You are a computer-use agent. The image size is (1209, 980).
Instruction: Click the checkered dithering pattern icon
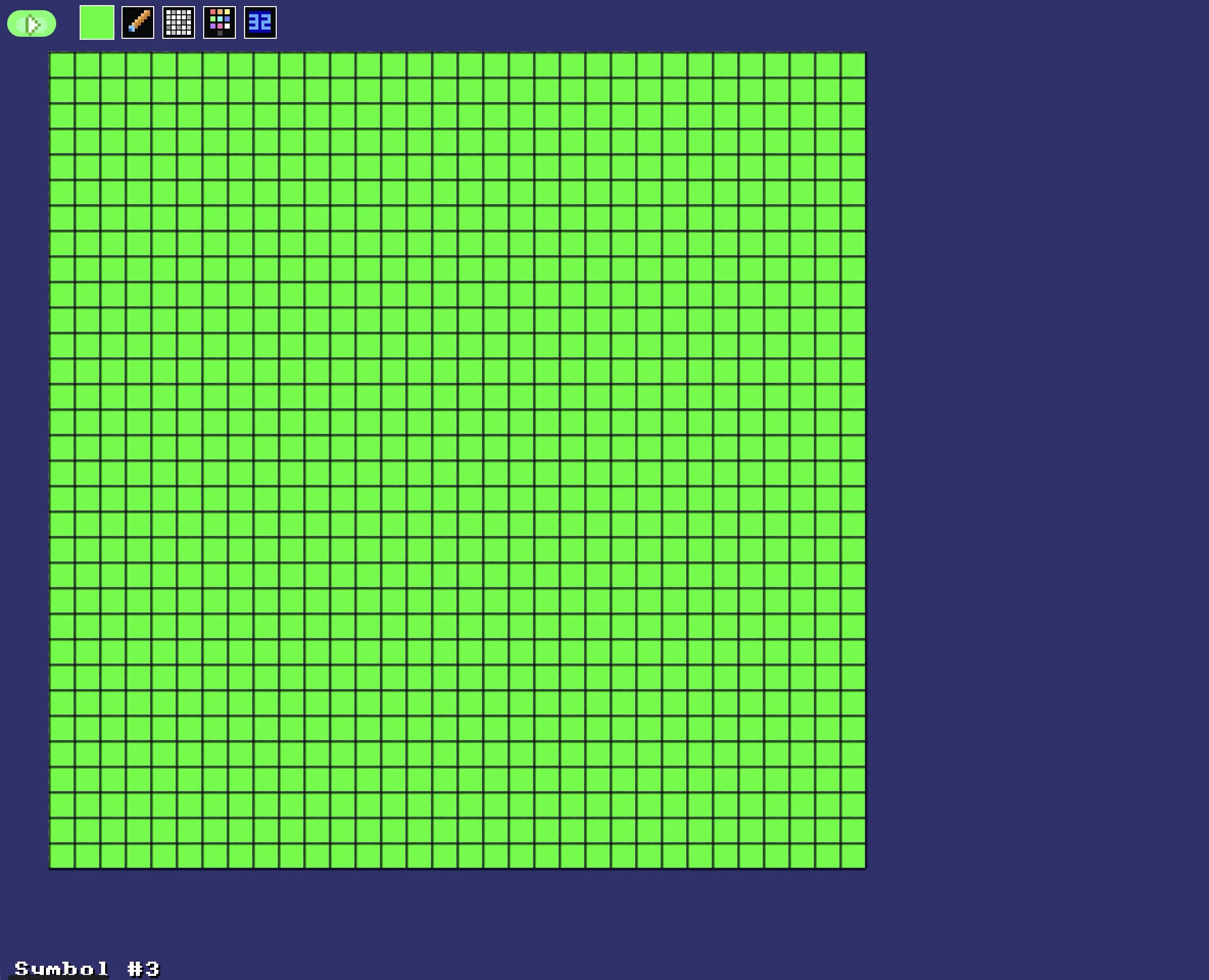tap(179, 22)
